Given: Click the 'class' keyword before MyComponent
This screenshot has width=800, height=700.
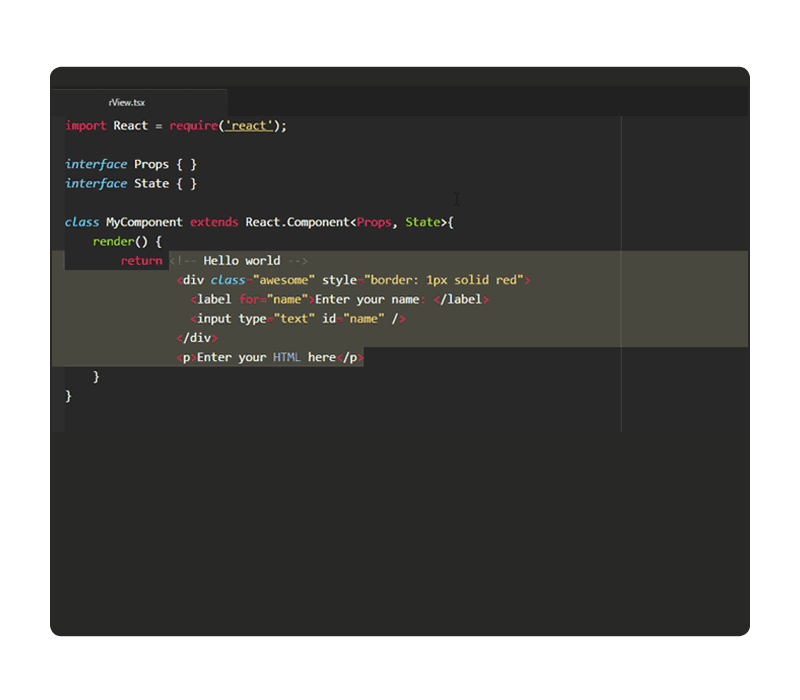Looking at the screenshot, I should 82,222.
